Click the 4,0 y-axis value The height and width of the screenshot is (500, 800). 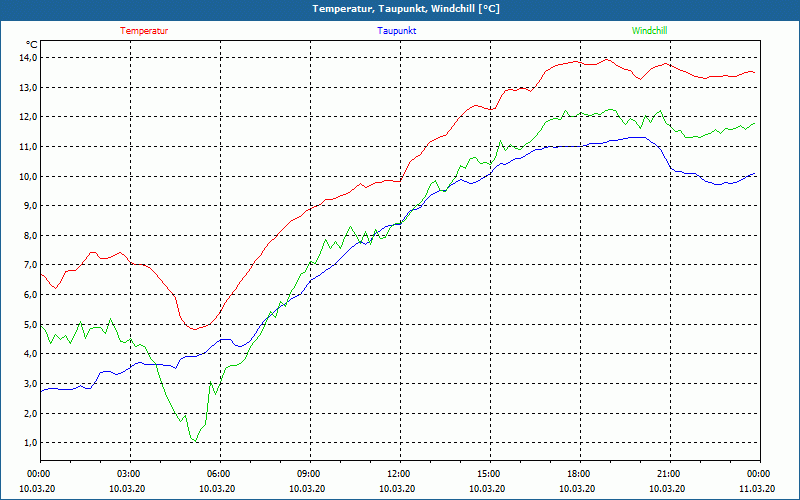coord(30,354)
